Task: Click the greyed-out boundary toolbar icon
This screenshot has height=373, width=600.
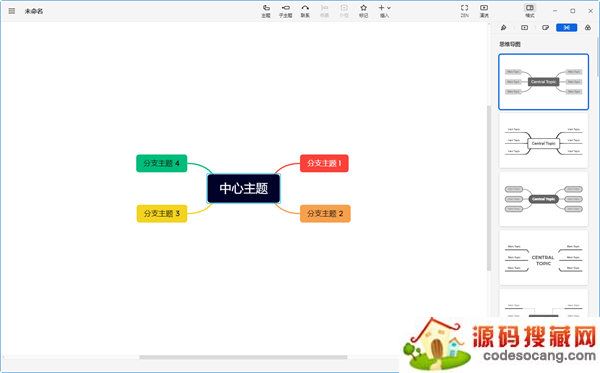Action: pyautogui.click(x=344, y=11)
